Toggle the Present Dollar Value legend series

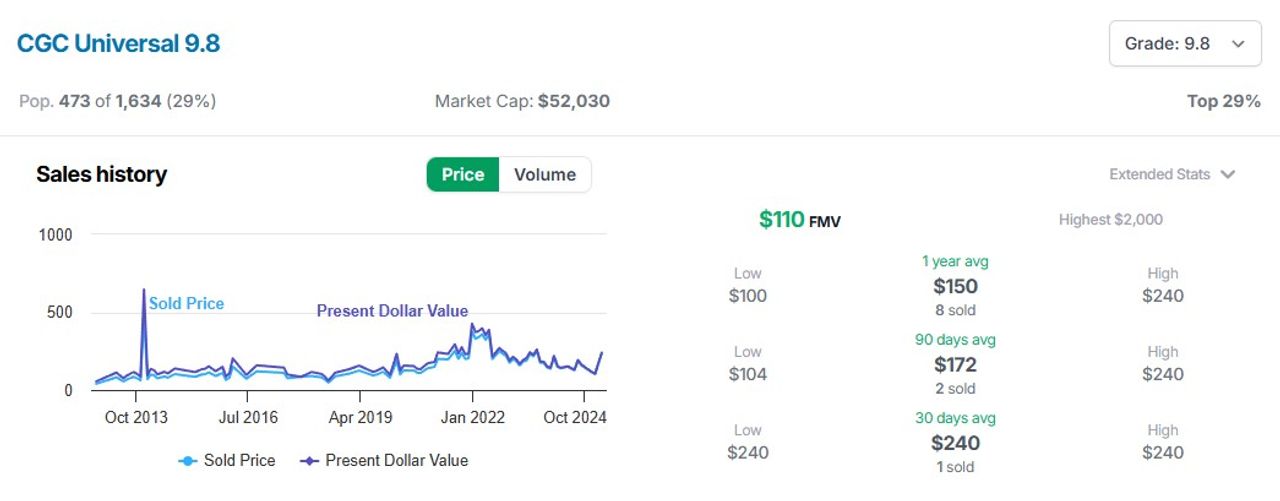click(385, 460)
